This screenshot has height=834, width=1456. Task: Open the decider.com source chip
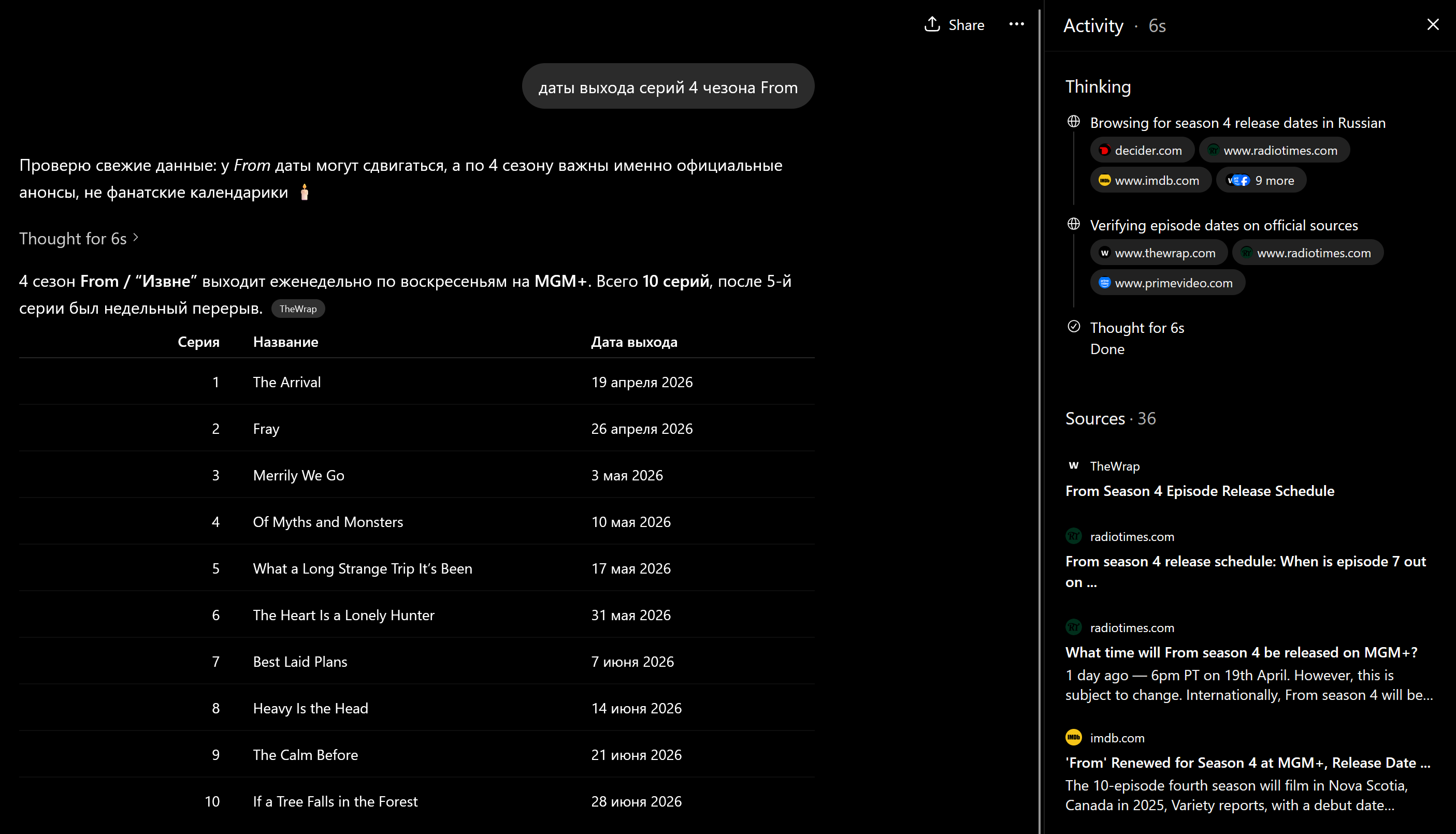[x=1142, y=150]
